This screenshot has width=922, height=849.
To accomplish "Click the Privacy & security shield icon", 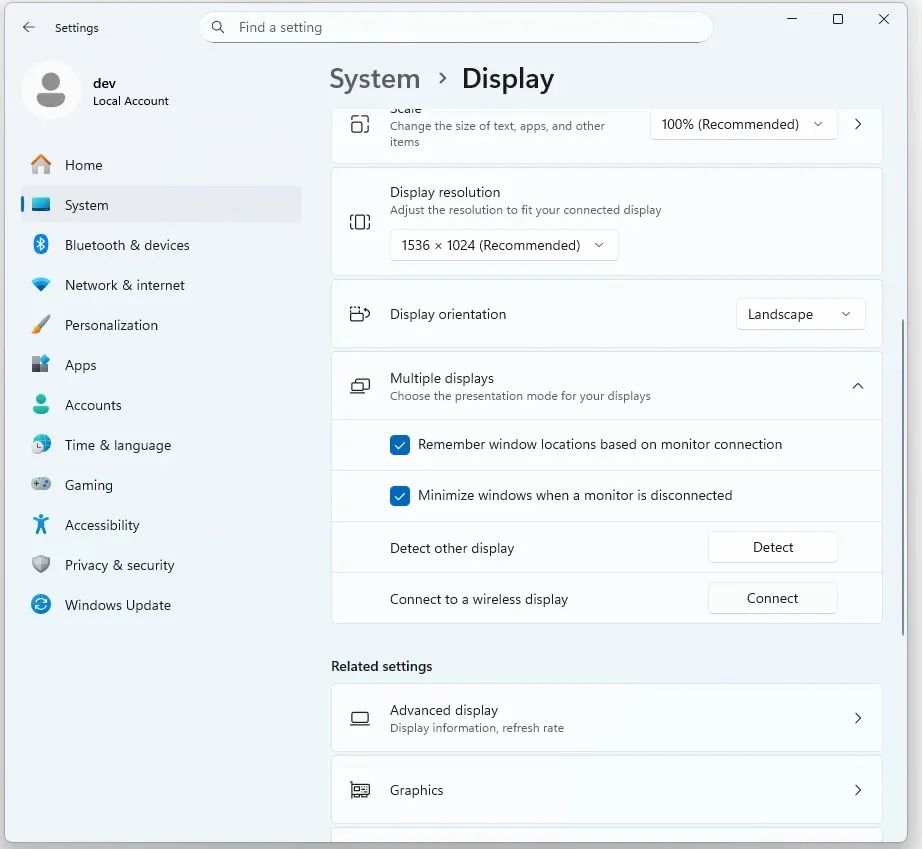I will 41,564.
